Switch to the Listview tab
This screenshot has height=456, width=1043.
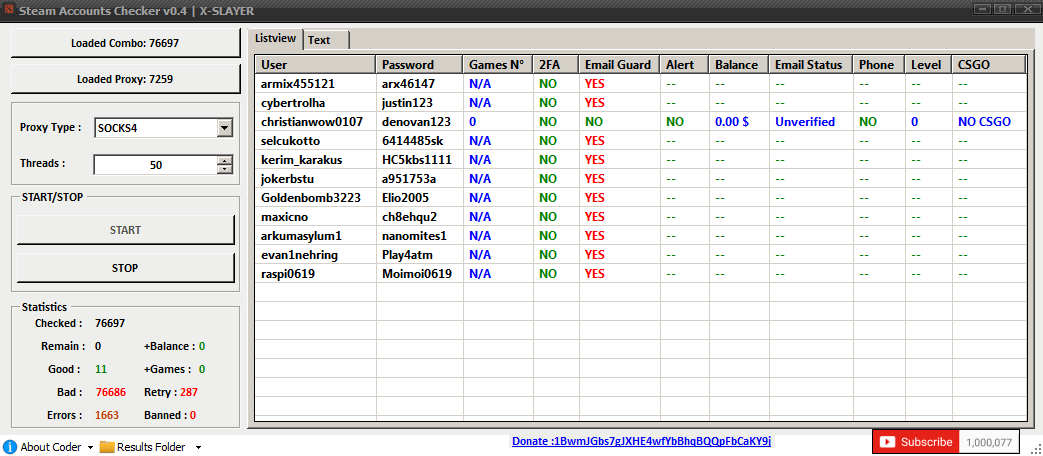pos(276,39)
